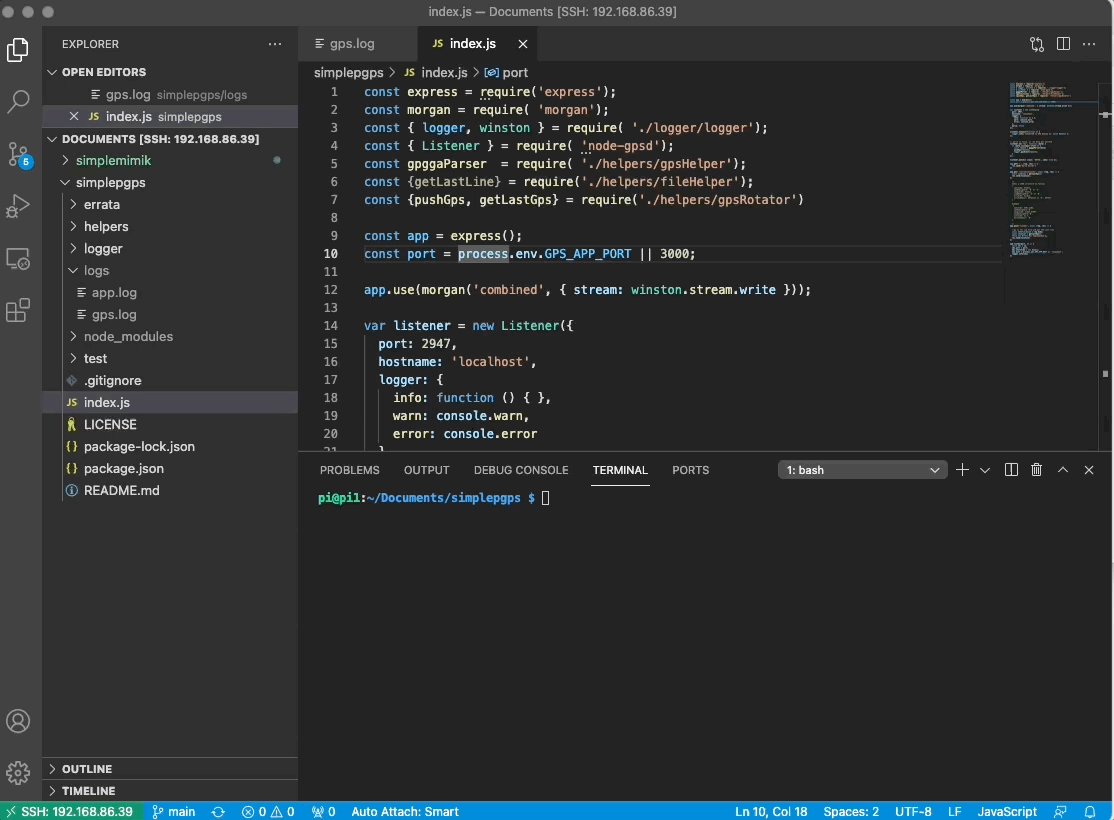Switch to the DEBUG CONSOLE panel tab
The image size is (1114, 820).
520,470
